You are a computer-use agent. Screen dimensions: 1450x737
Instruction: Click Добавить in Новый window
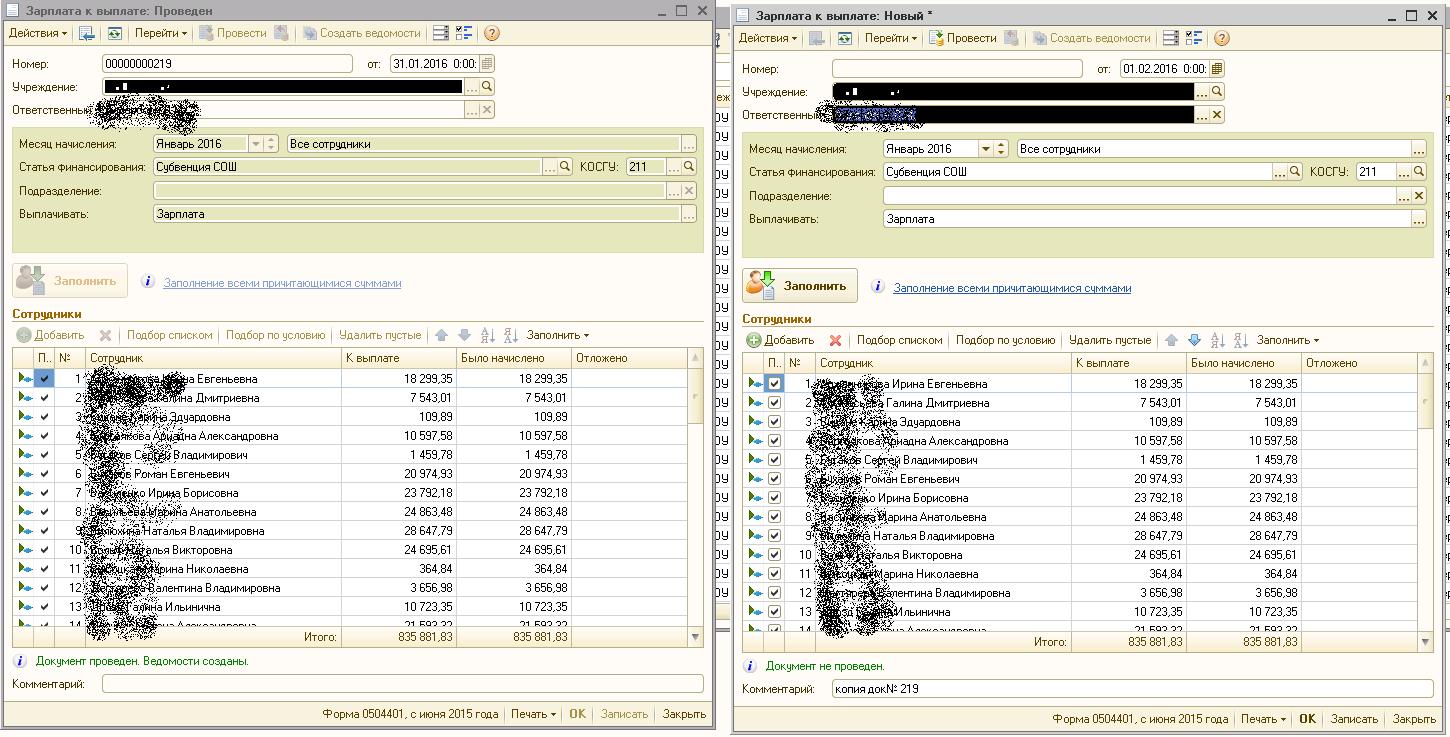click(x=780, y=340)
